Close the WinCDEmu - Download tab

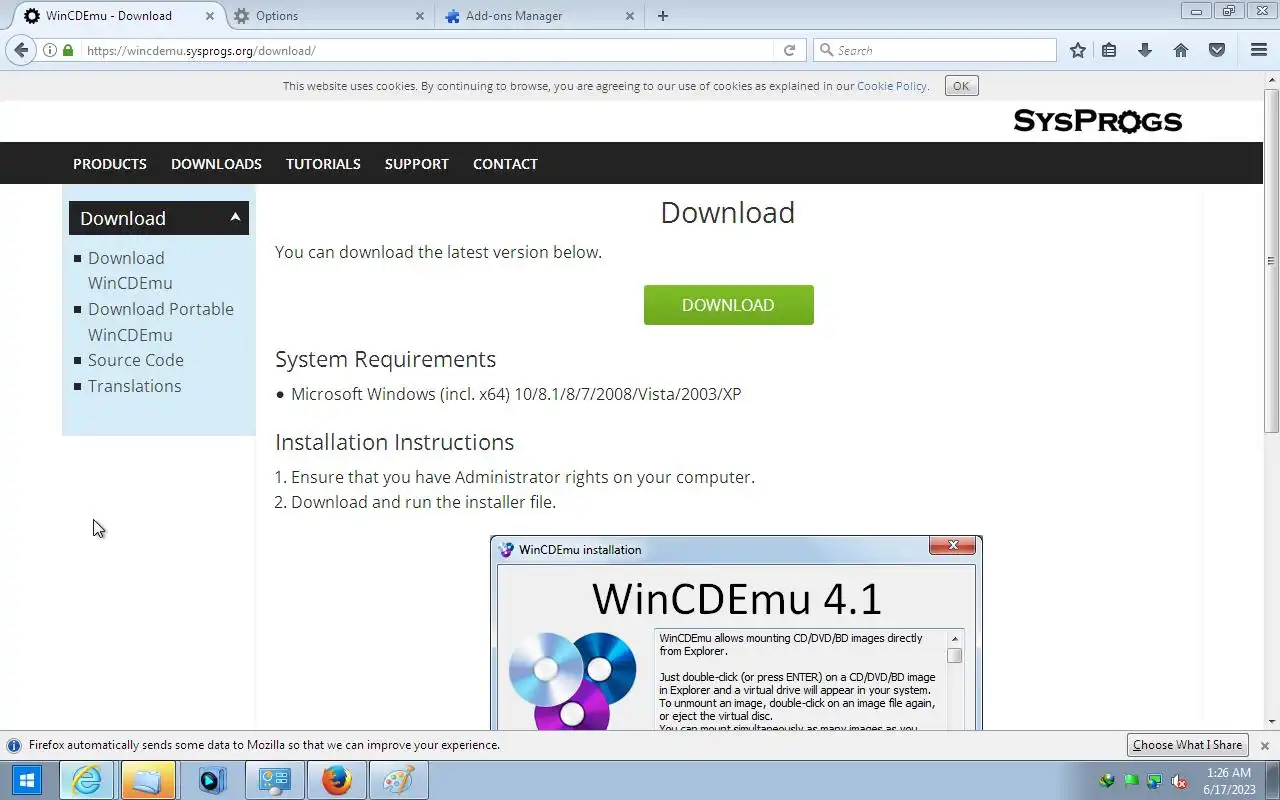point(208,16)
